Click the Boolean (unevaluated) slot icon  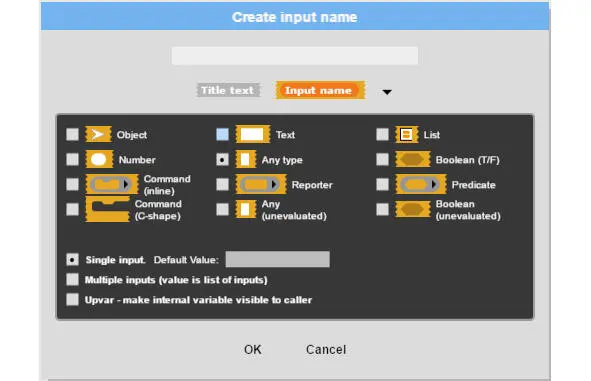(x=412, y=209)
